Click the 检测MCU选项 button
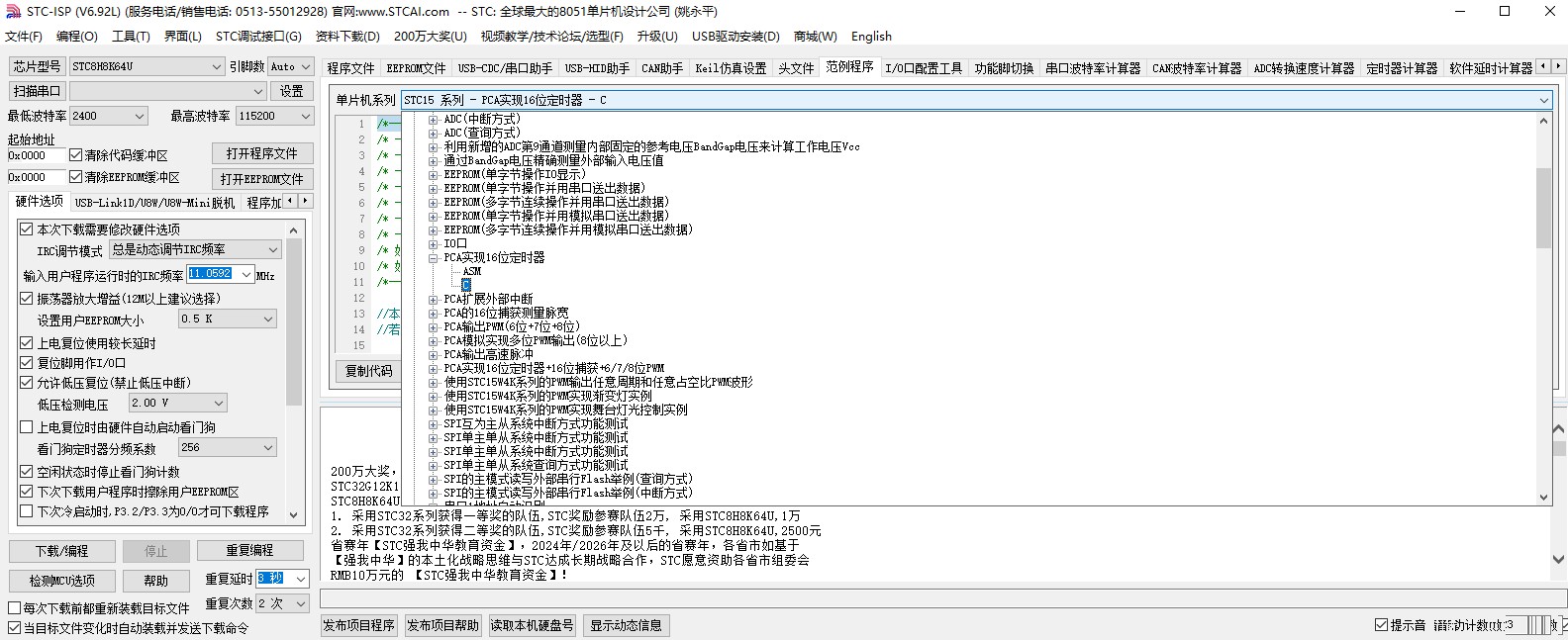 (x=62, y=581)
